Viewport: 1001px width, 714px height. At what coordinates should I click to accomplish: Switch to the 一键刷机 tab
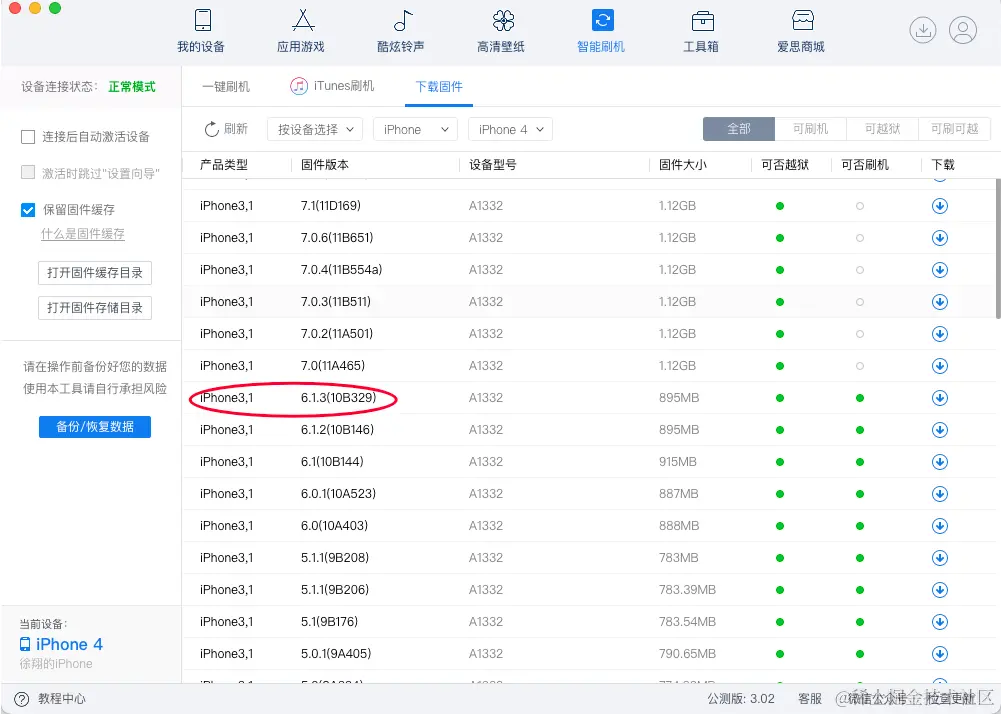226,86
